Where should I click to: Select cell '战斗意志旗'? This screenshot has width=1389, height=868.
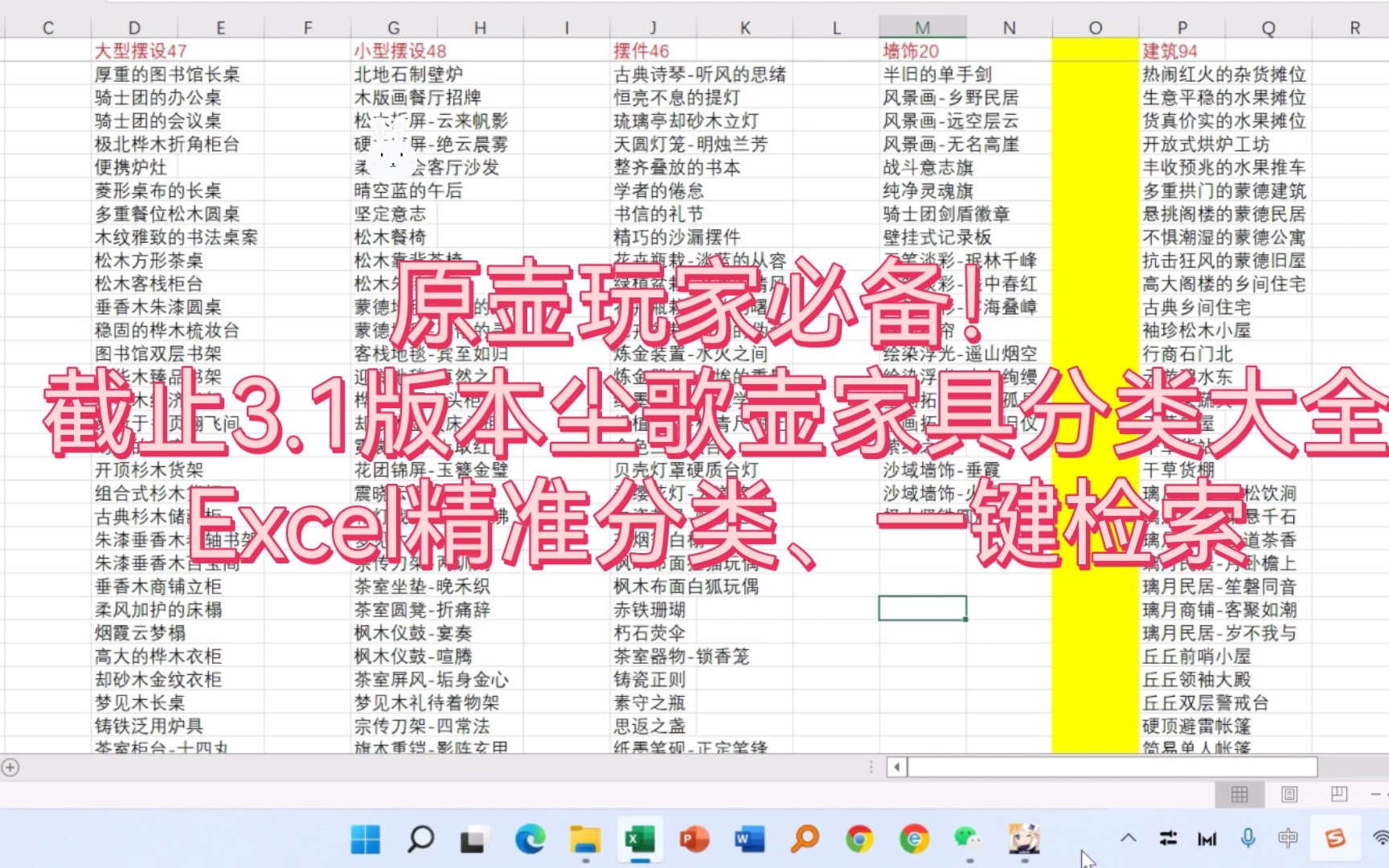coord(928,167)
